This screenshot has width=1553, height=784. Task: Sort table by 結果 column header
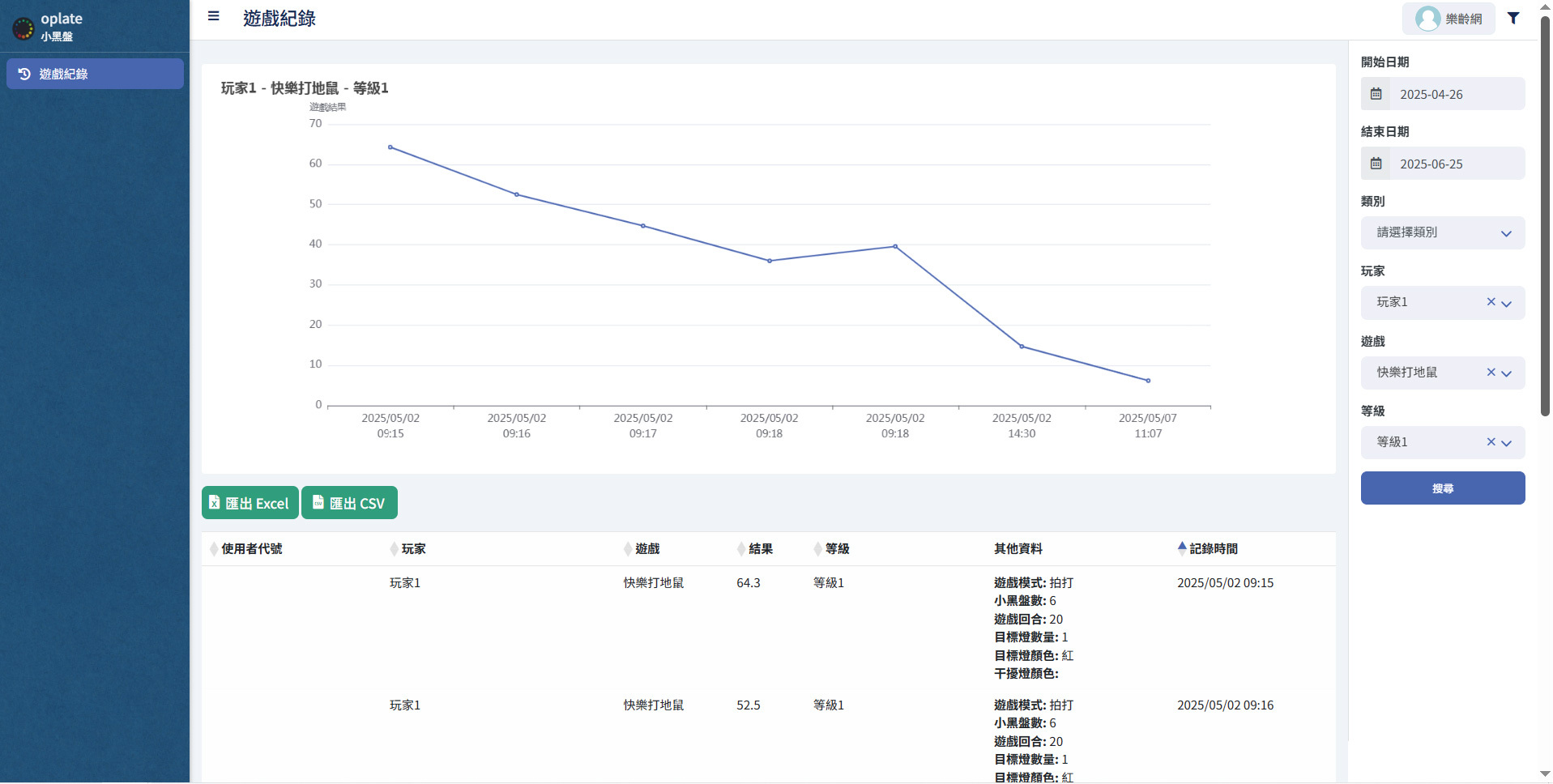tap(759, 549)
